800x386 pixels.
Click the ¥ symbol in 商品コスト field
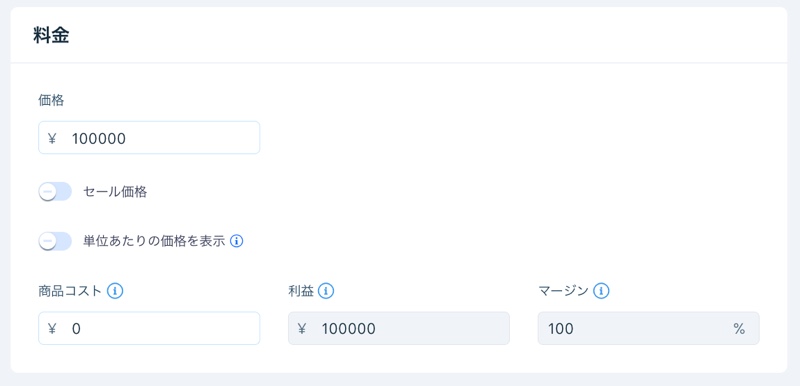coord(52,329)
